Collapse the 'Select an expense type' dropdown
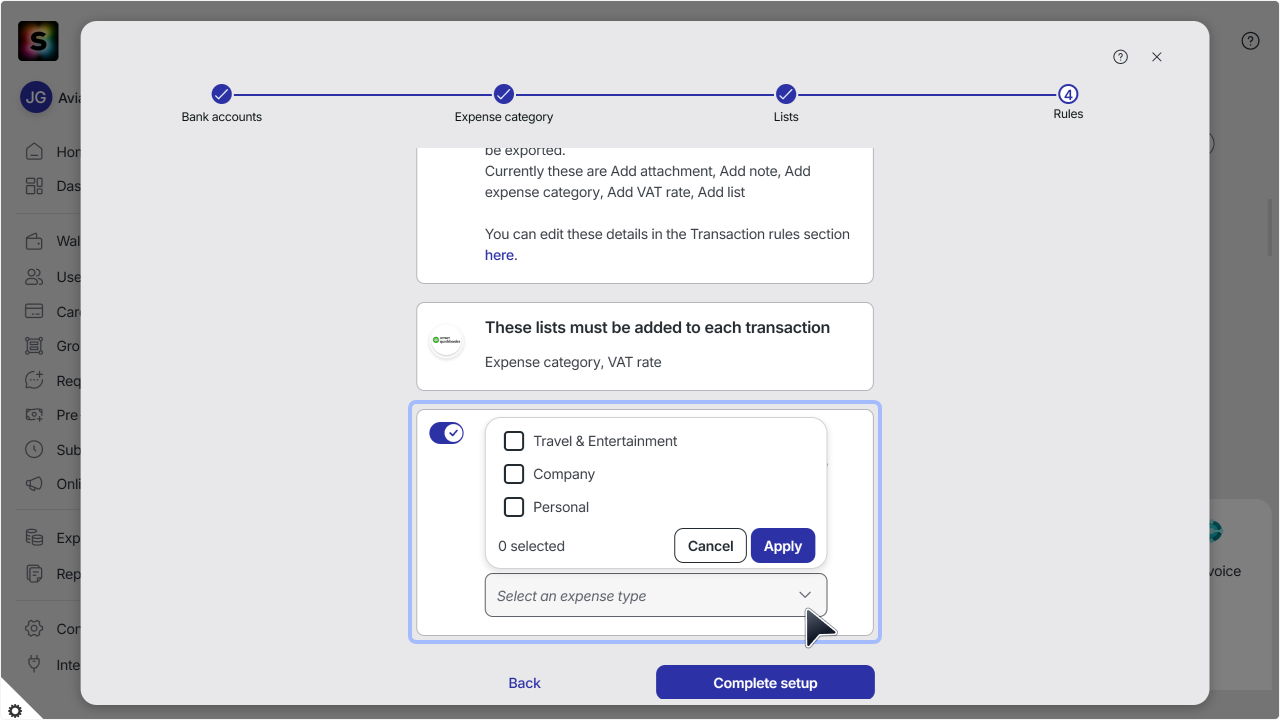The image size is (1280, 720). point(656,595)
